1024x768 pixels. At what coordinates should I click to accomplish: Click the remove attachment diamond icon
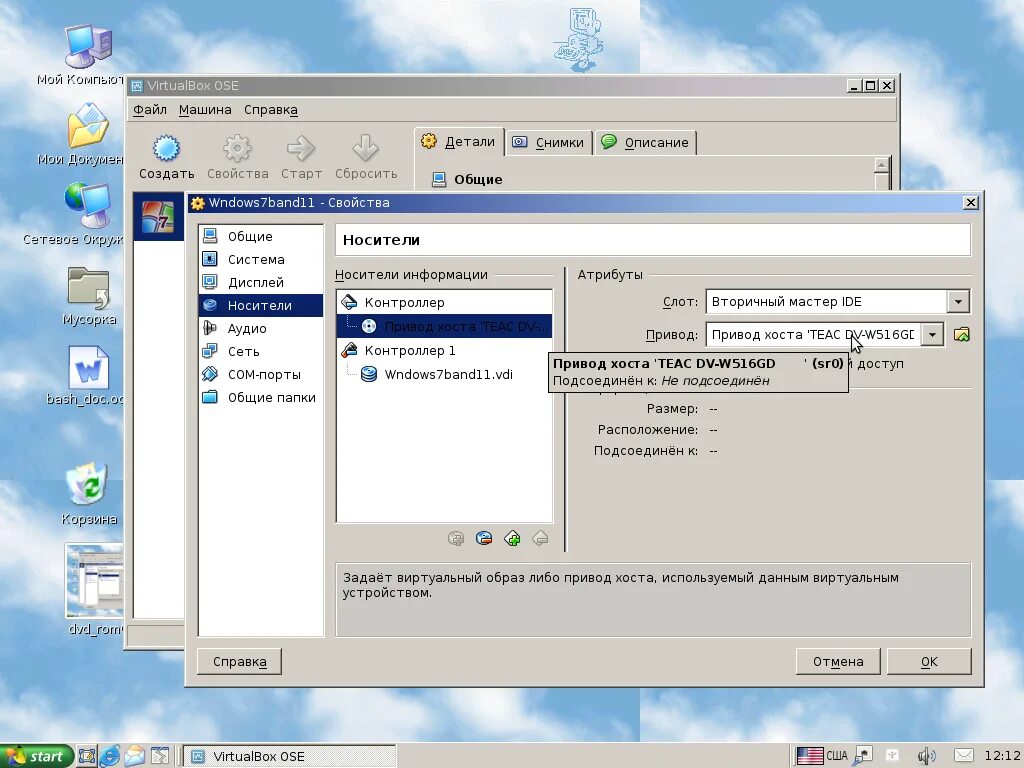[540, 538]
